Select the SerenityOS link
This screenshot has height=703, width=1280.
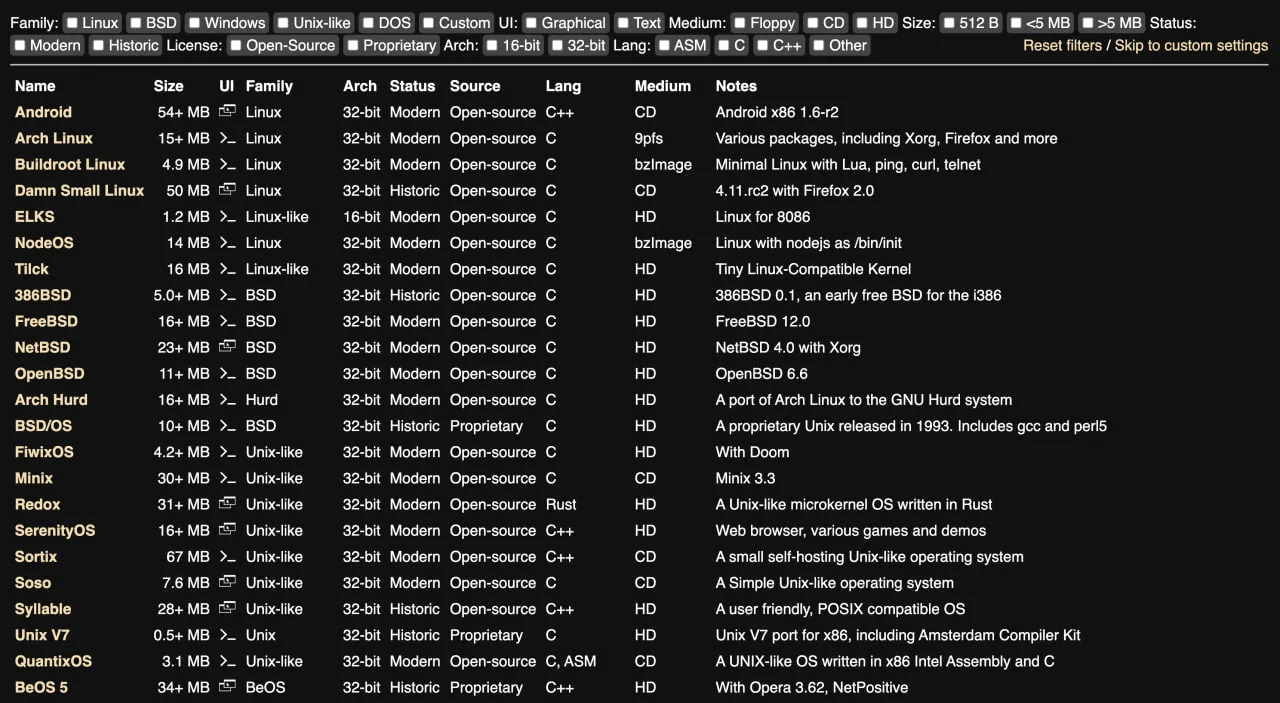(x=55, y=530)
